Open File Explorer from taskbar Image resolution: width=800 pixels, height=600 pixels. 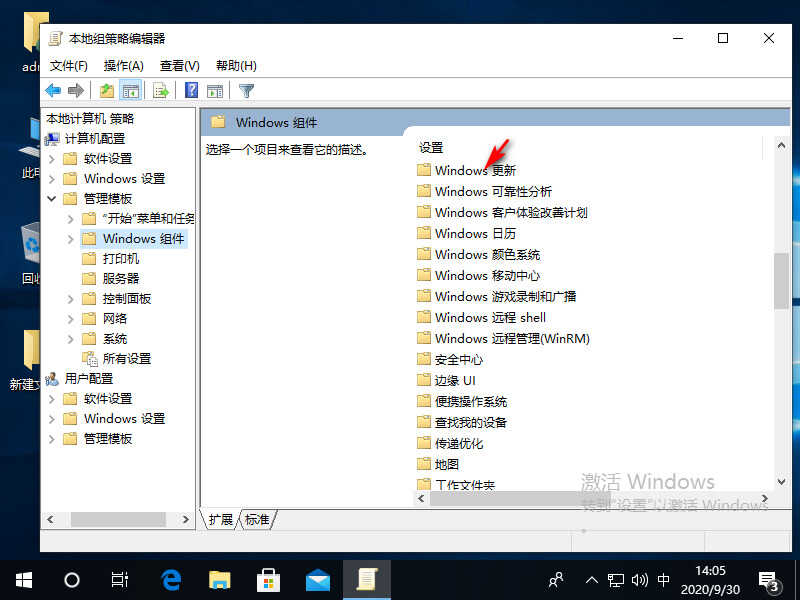point(220,580)
